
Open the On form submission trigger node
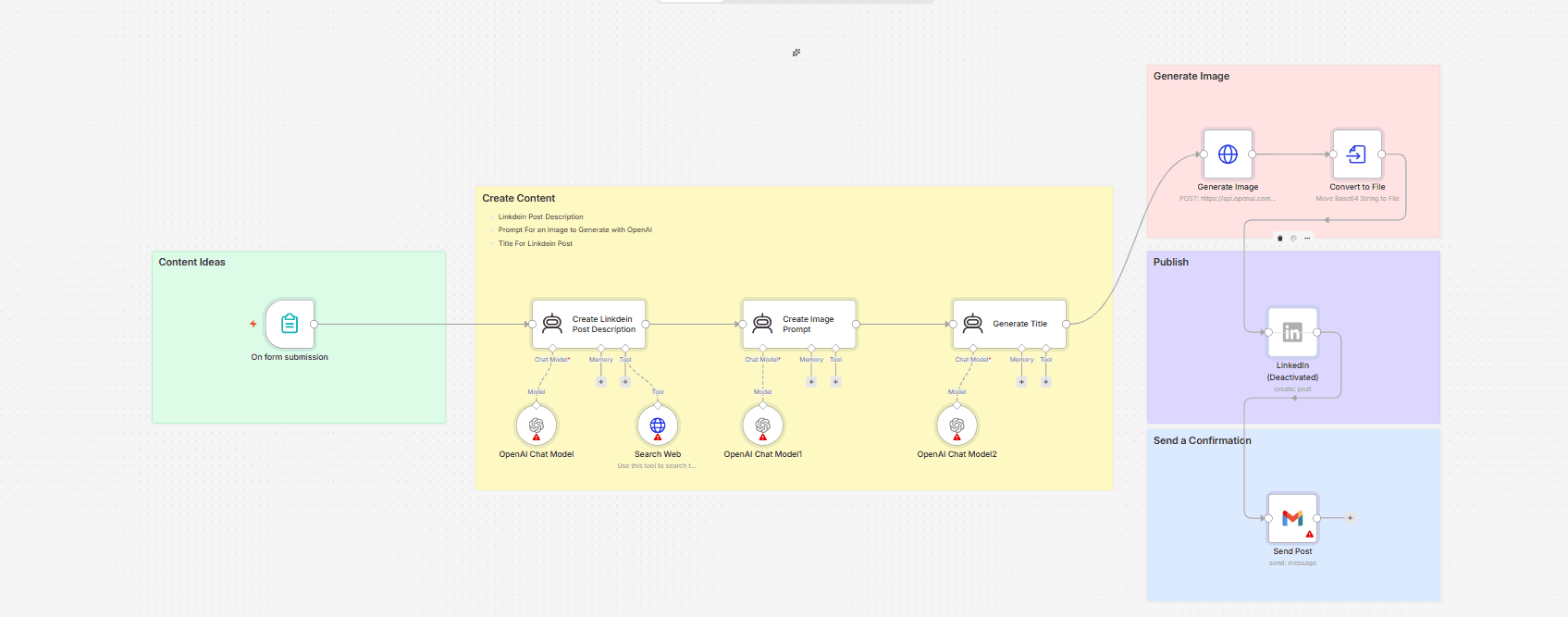290,324
